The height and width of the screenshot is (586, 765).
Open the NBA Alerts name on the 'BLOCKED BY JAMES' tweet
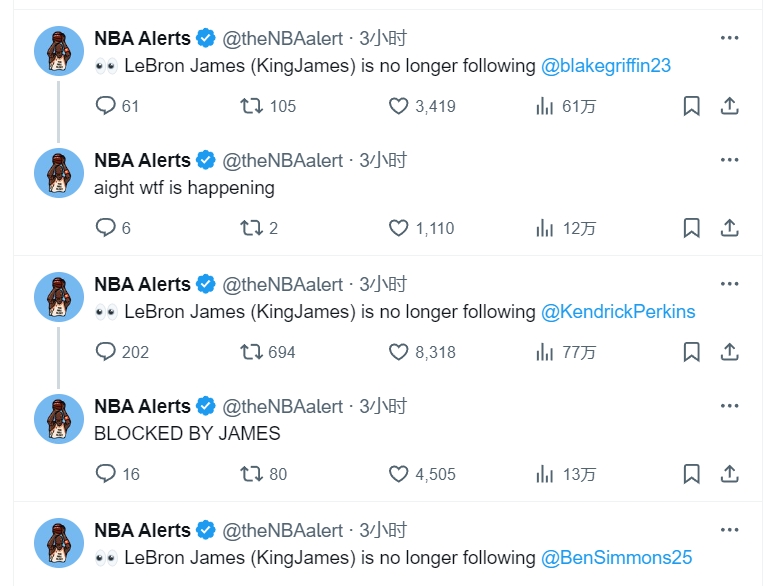click(x=142, y=406)
